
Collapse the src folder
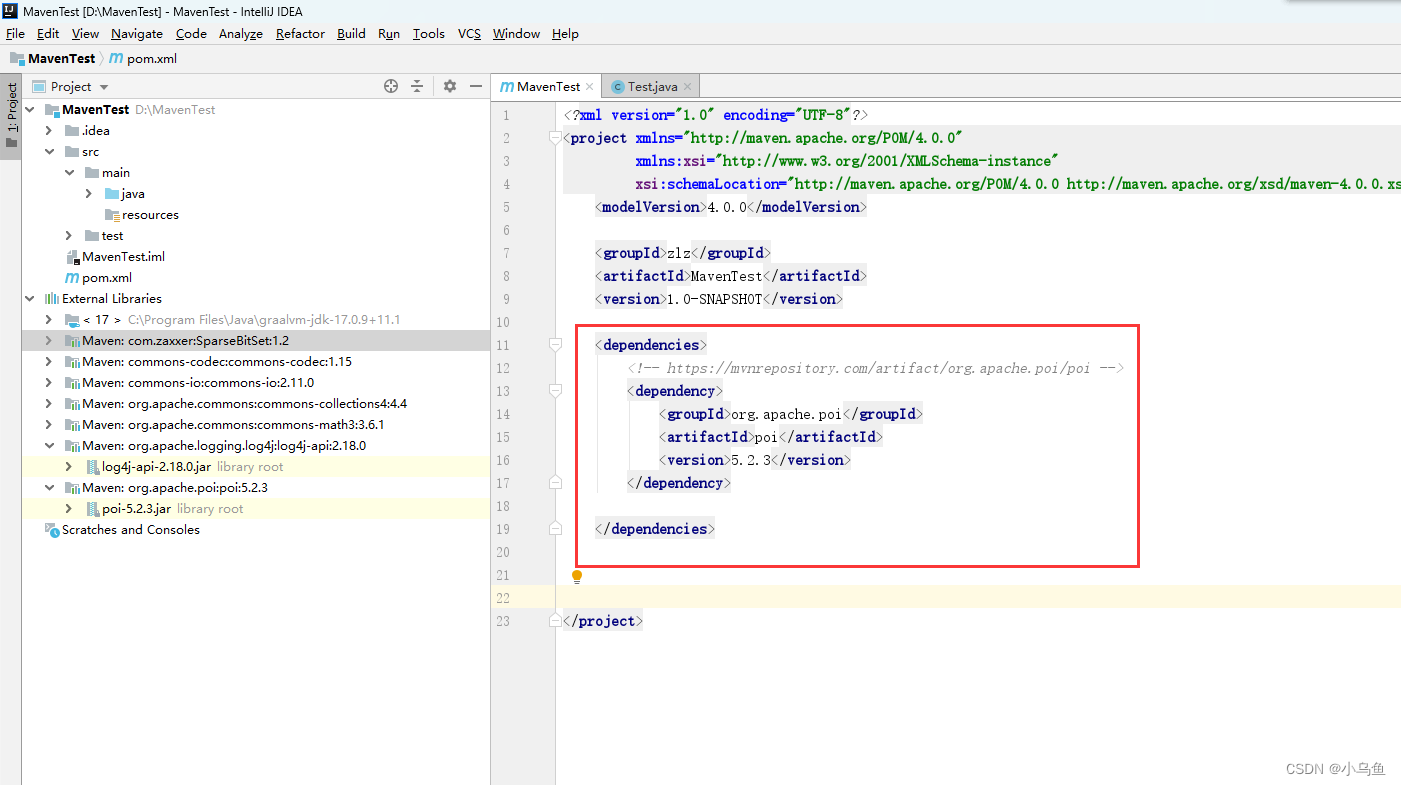[x=49, y=152]
